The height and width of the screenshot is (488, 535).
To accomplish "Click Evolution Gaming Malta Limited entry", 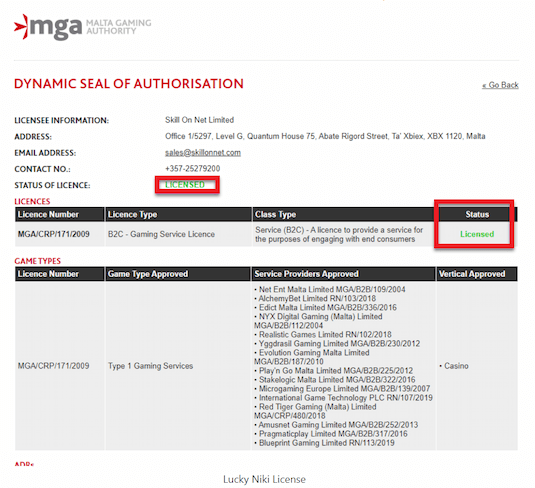I will click(x=312, y=357).
